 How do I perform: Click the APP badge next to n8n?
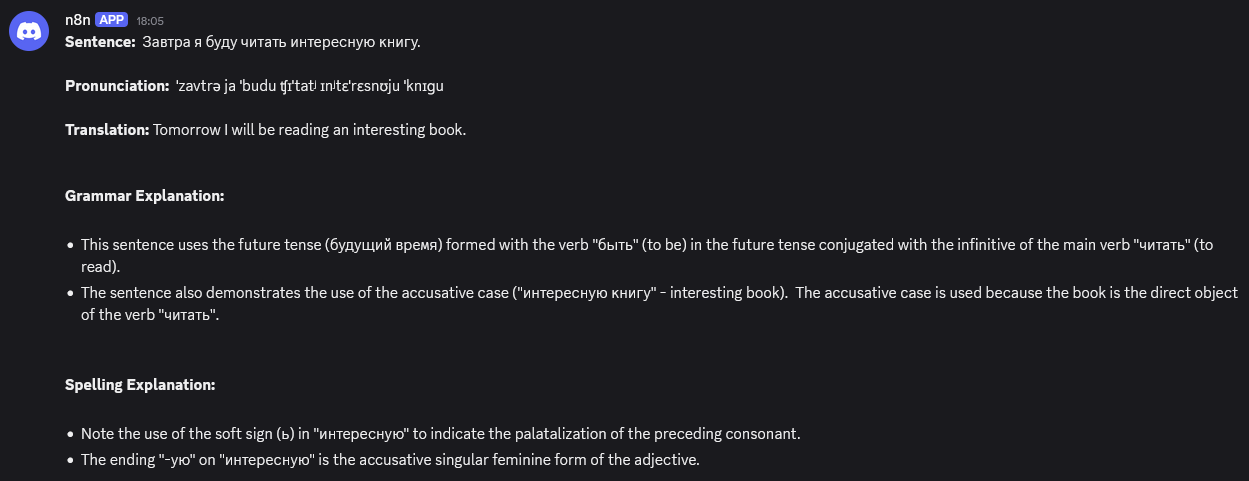(111, 20)
